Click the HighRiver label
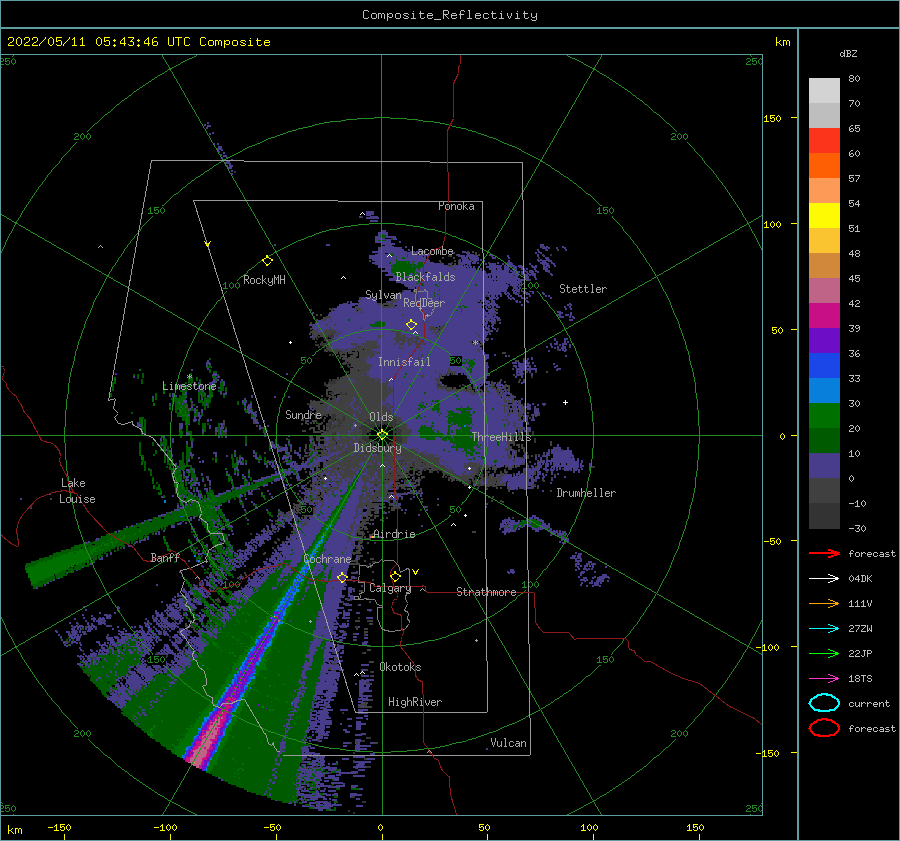The height and width of the screenshot is (841, 900). point(415,702)
